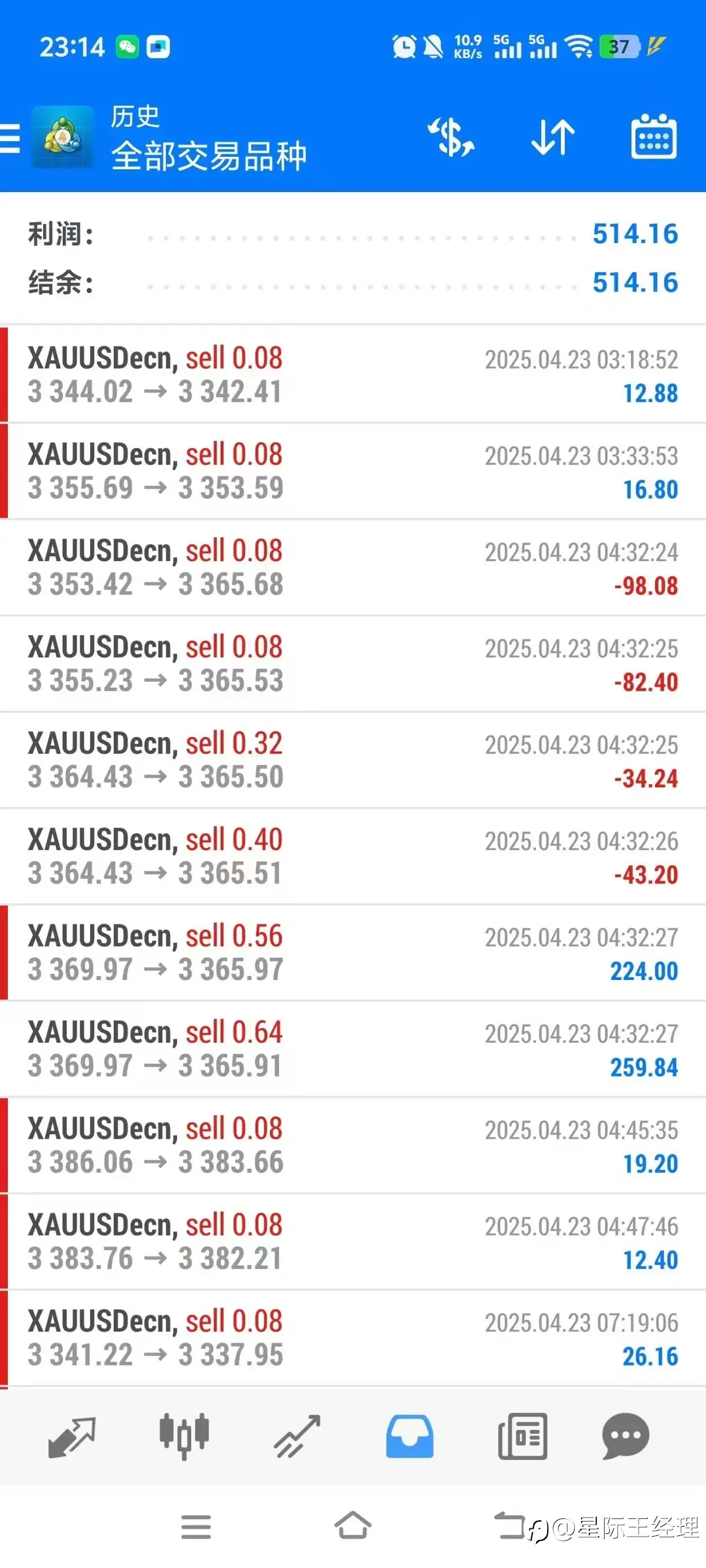706x1568 pixels.
Task: Tap the Android recent apps button
Action: 196,1527
